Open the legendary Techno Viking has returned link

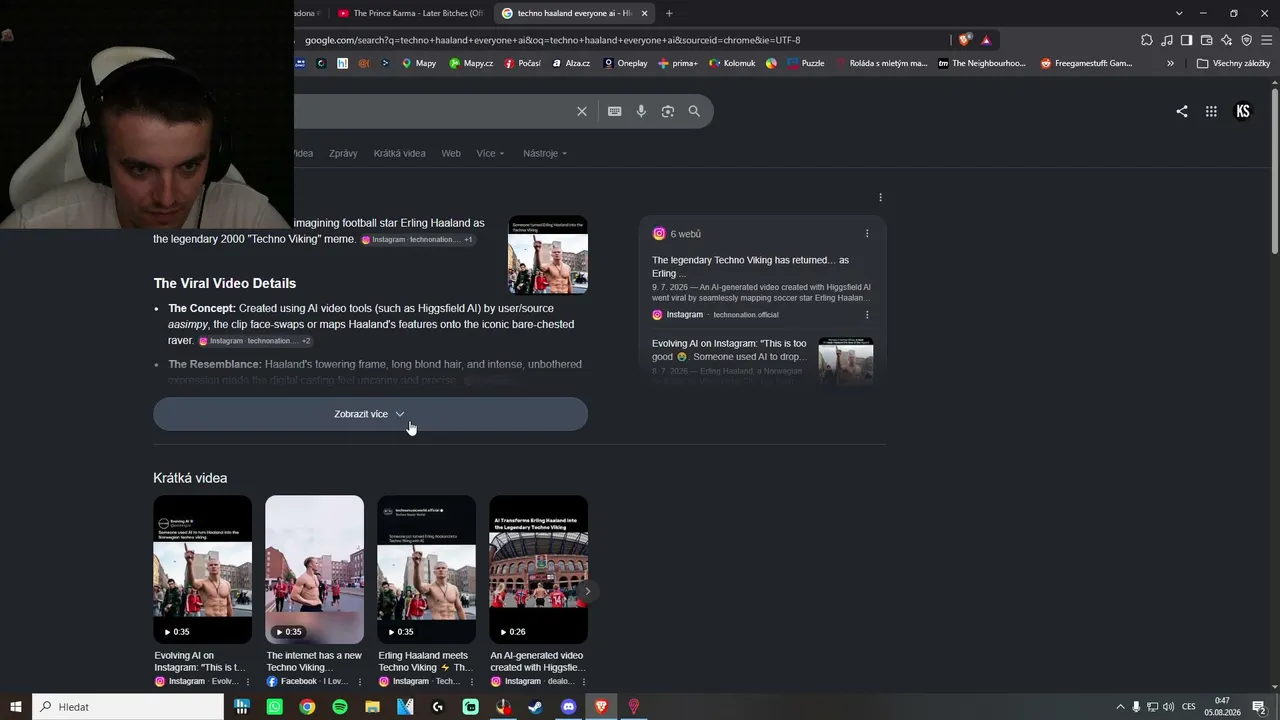pos(750,266)
